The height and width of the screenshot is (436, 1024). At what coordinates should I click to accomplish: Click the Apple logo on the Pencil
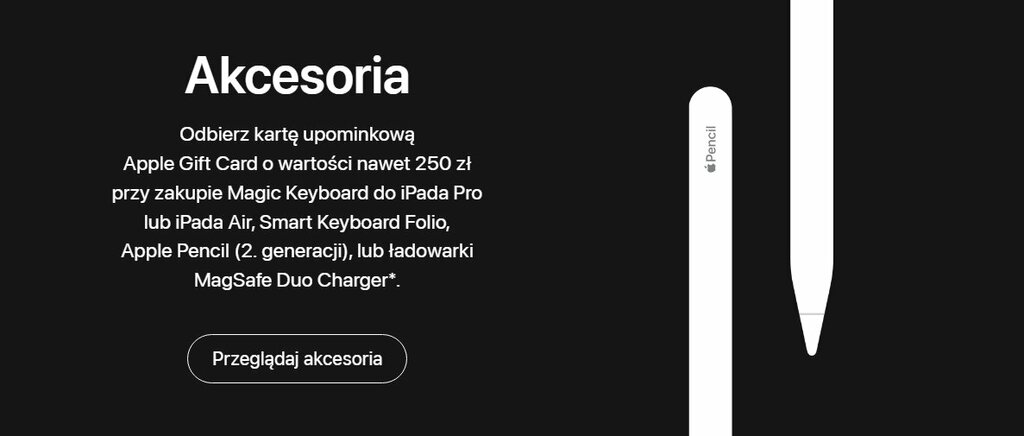point(711,168)
